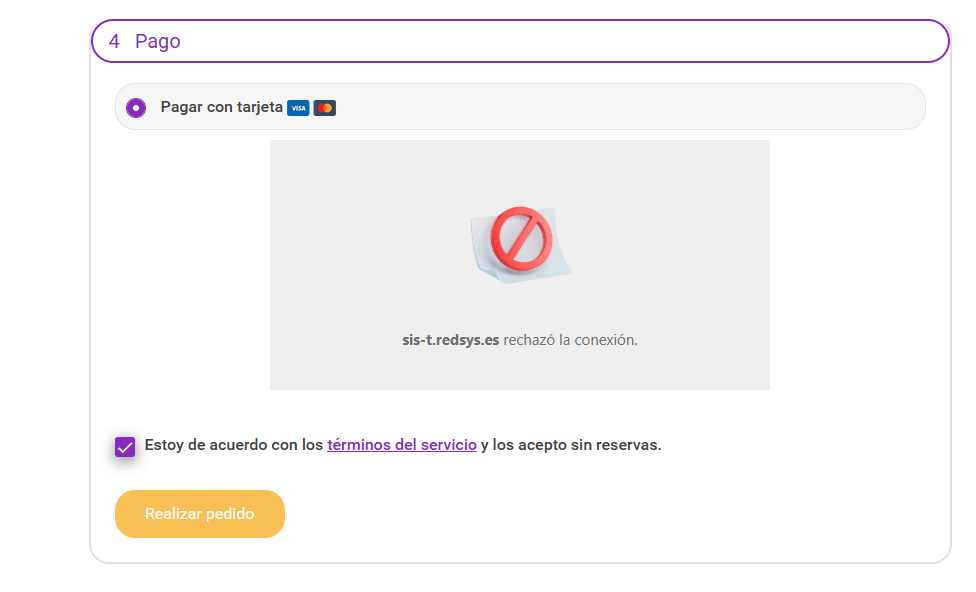The height and width of the screenshot is (592, 976).
Task: Click the 'y los acepto sin reservas' text
Action: 571,445
